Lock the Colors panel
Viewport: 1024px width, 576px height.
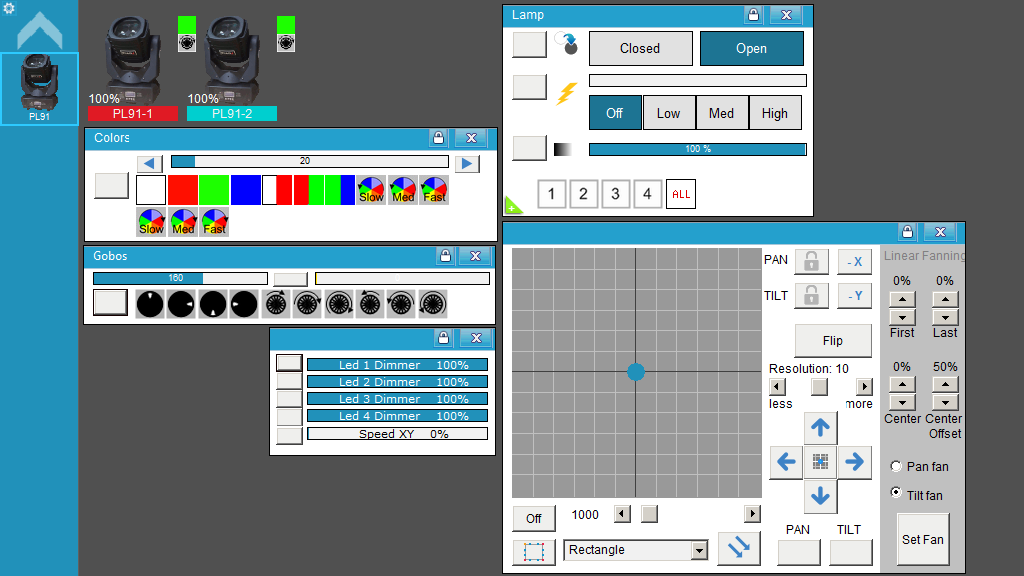438,138
